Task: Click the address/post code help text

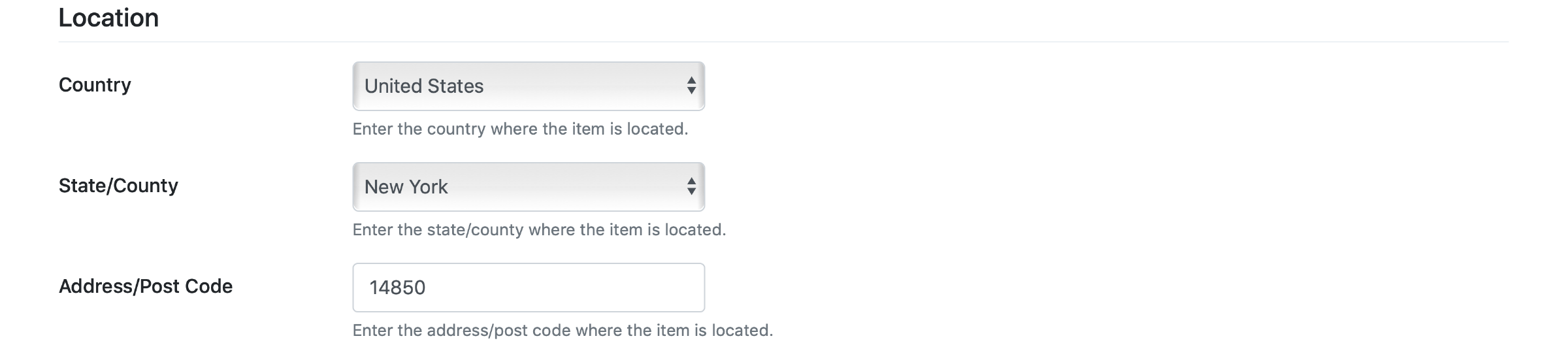Action: pyautogui.click(x=563, y=330)
